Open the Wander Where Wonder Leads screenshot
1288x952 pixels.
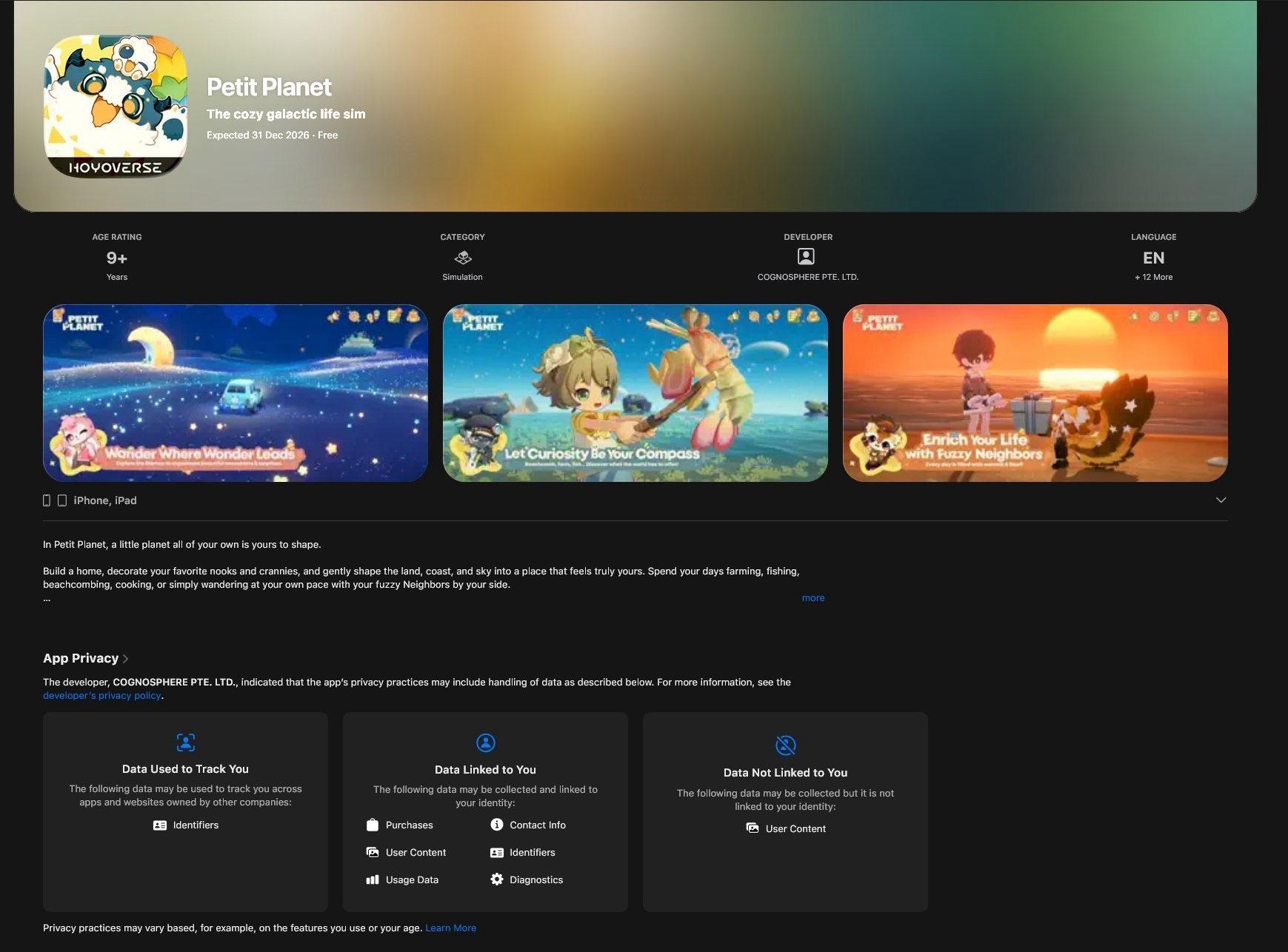point(236,393)
